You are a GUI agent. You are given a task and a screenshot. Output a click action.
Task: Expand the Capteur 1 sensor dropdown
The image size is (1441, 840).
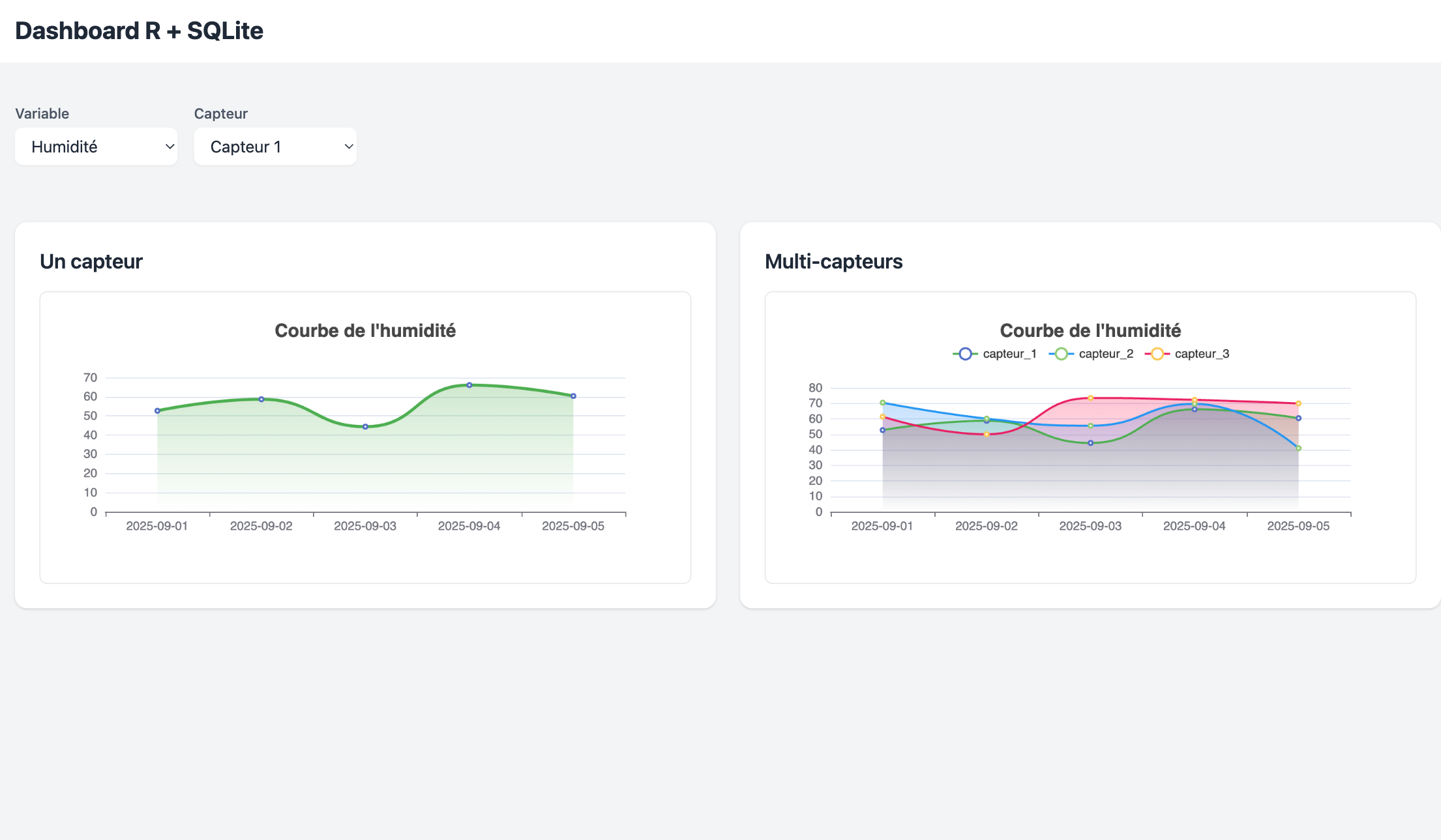pyautogui.click(x=275, y=147)
